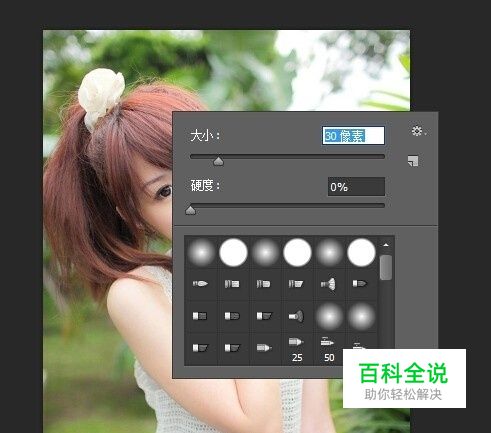The height and width of the screenshot is (433, 491).
Task: Choose the flat angle brush in third row
Action: [264, 316]
